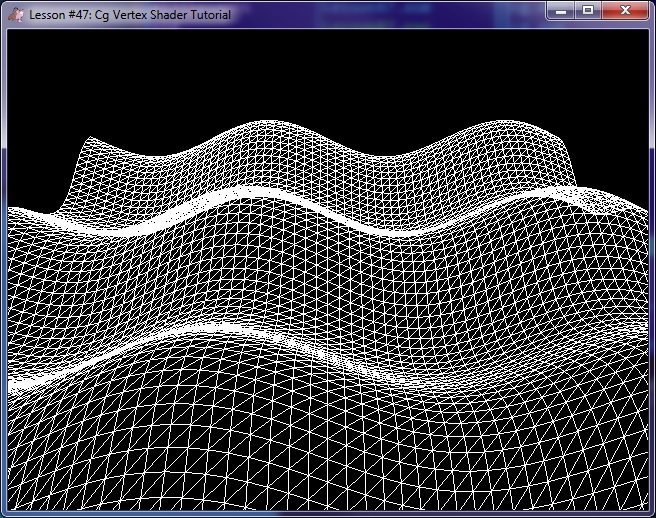Click the black empty area above the wave mesh
The image size is (656, 518).
coord(328,80)
